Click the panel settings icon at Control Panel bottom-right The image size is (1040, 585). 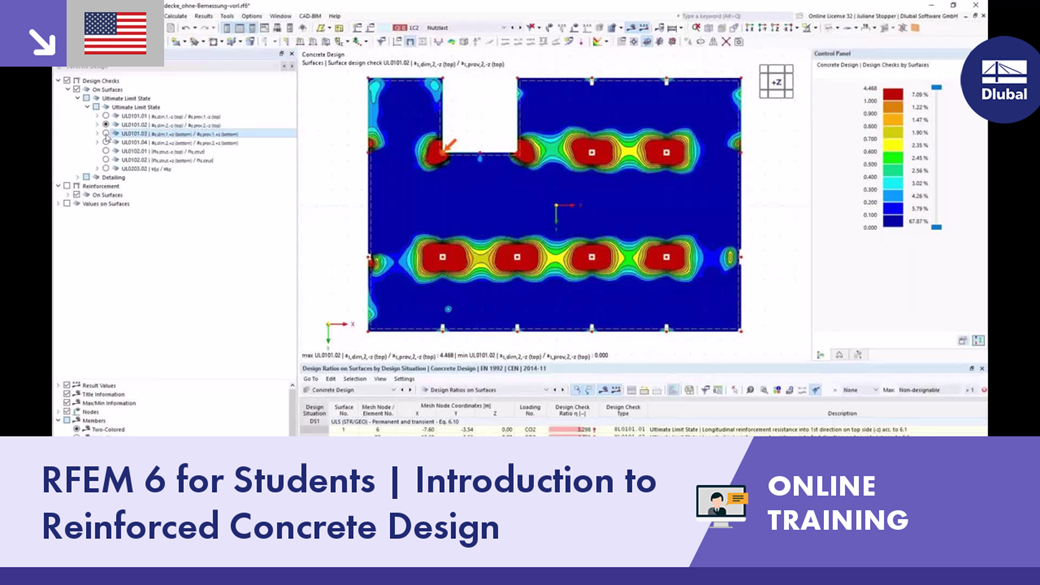pos(962,340)
